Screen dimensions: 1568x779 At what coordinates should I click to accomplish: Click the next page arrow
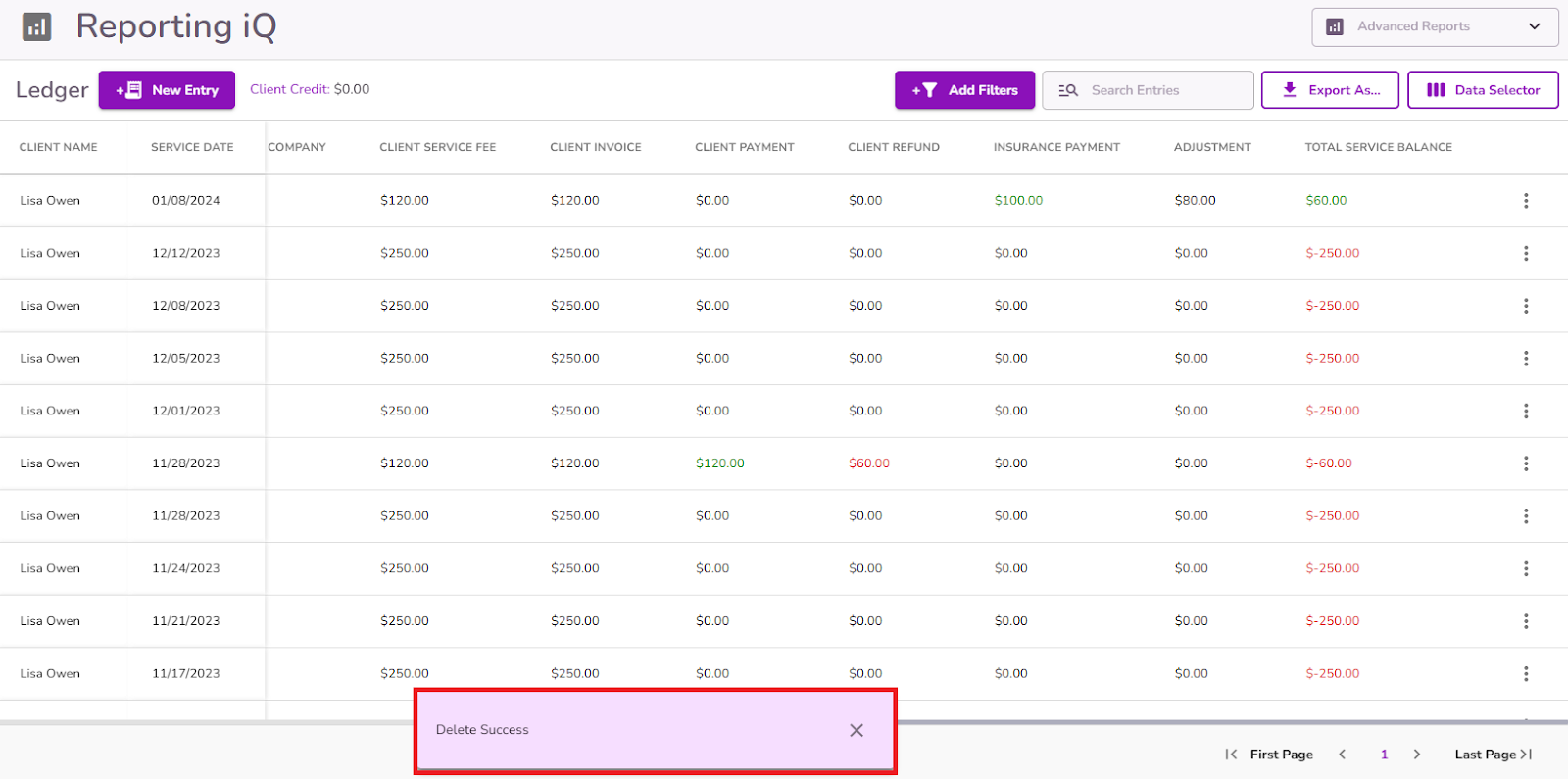pos(1417,755)
